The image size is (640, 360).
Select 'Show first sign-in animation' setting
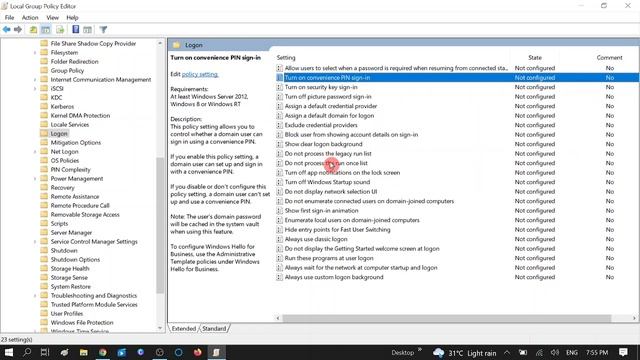pyautogui.click(x=321, y=211)
